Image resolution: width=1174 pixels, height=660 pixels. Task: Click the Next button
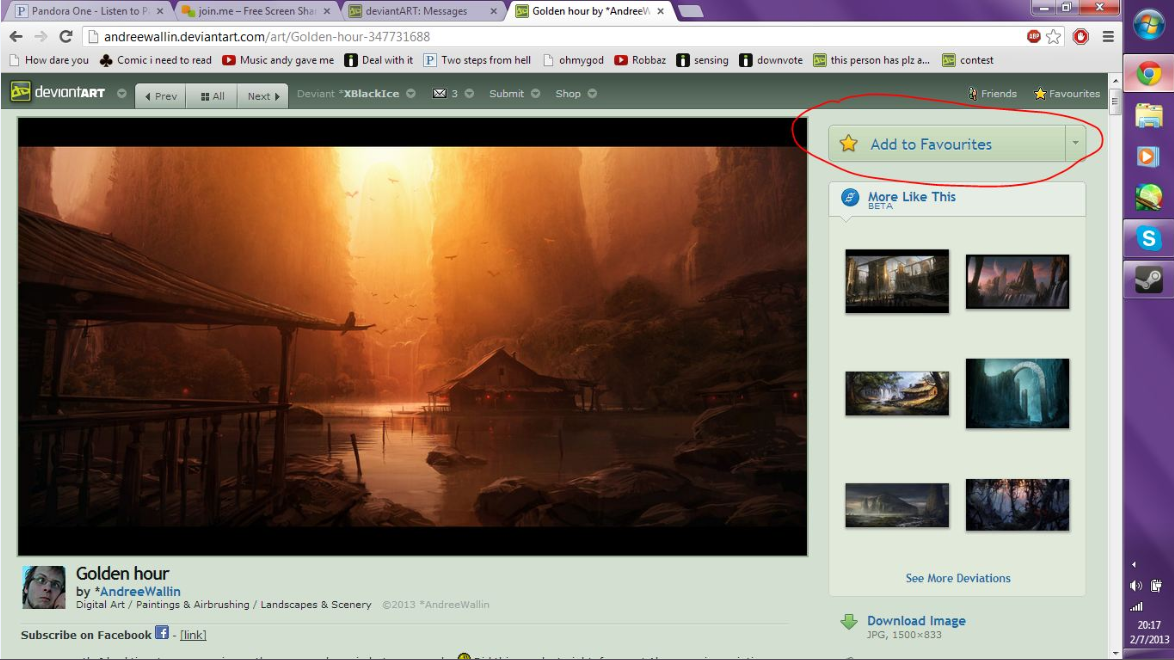[263, 96]
